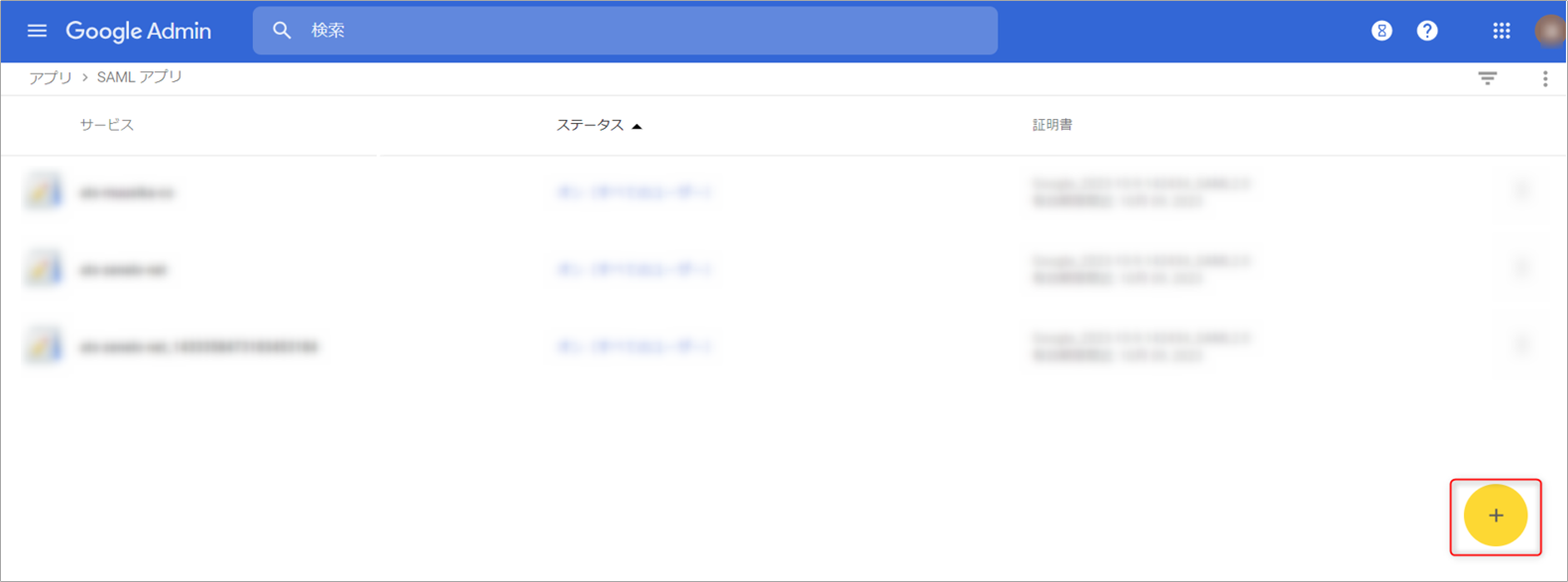Click the search magnifier icon

(x=282, y=31)
